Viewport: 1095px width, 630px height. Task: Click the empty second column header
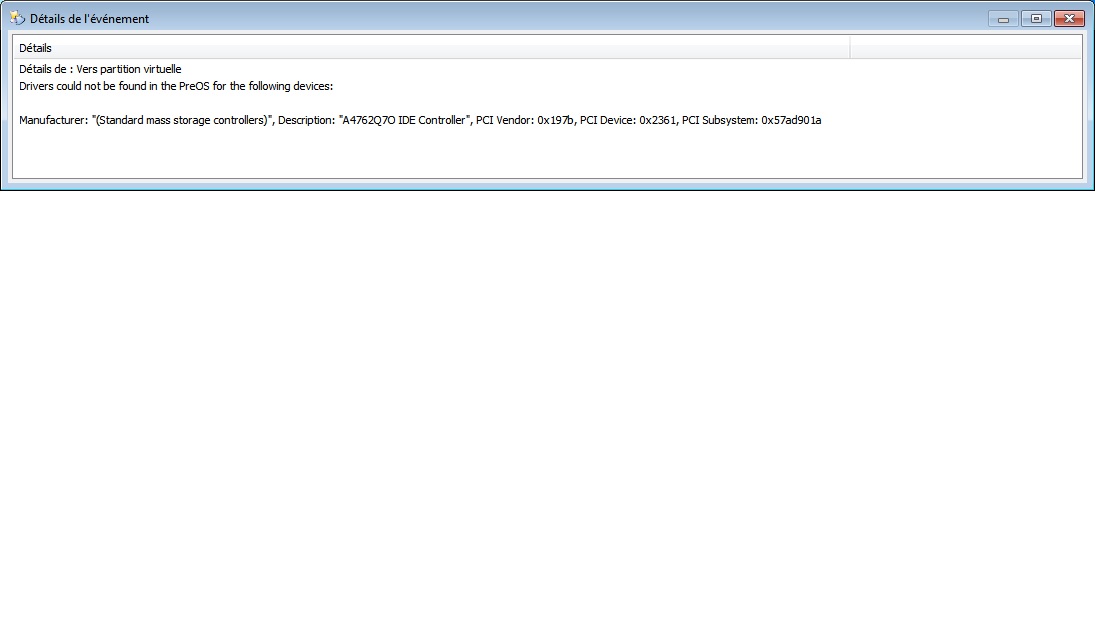[965, 48]
